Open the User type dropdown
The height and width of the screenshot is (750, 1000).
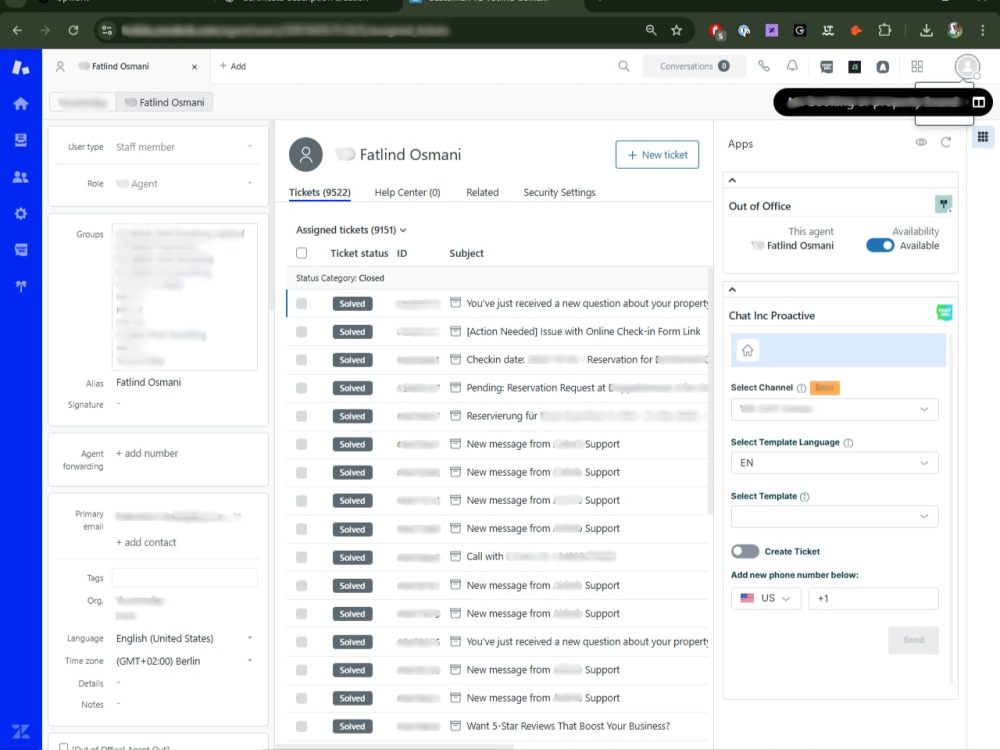tap(185, 147)
